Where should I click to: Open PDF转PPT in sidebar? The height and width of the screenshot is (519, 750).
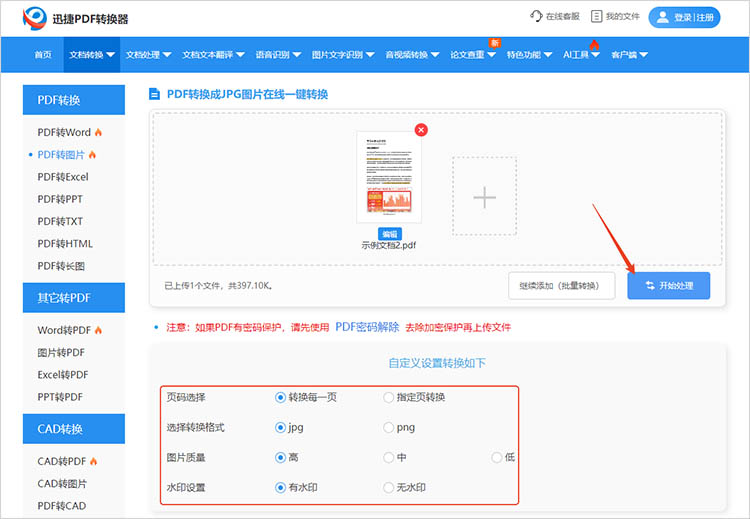tap(60, 199)
